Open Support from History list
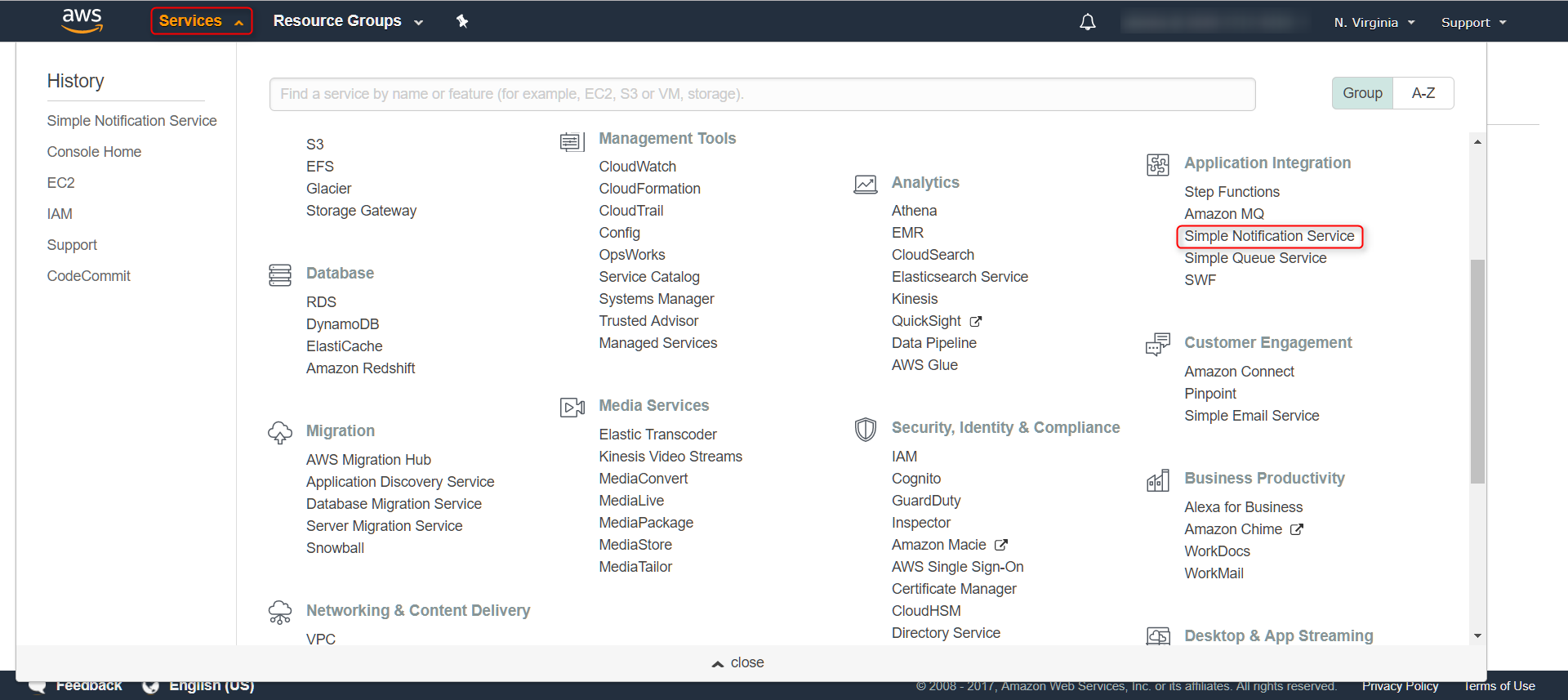This screenshot has width=1568, height=700. [x=72, y=245]
